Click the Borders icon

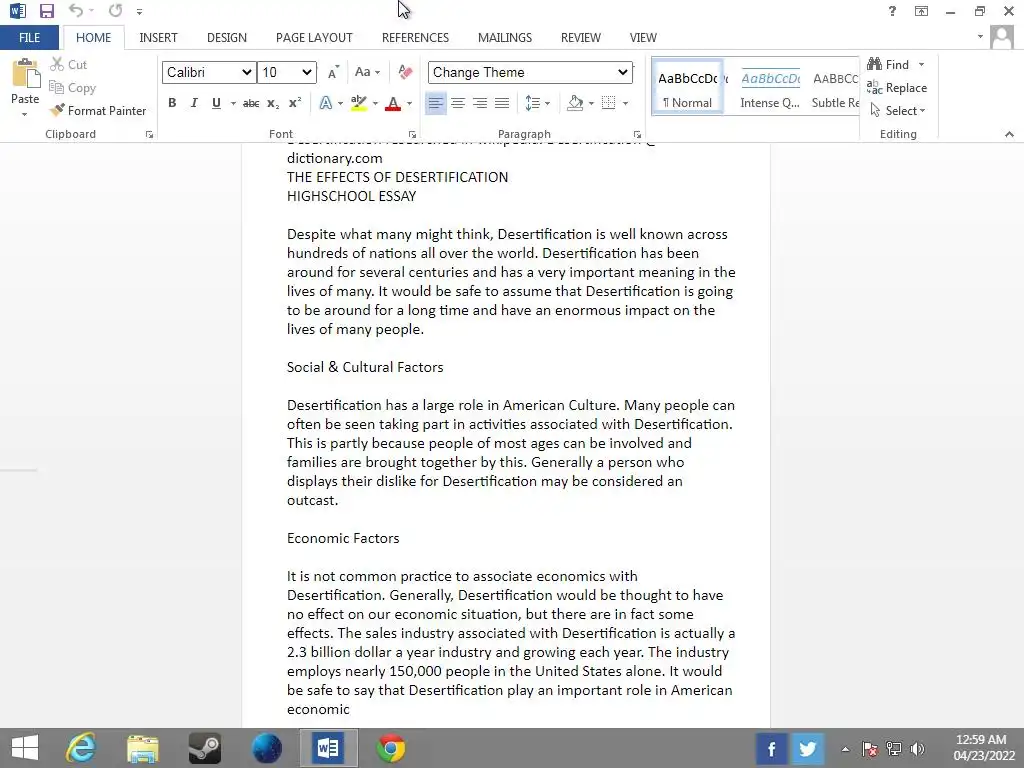coord(609,103)
